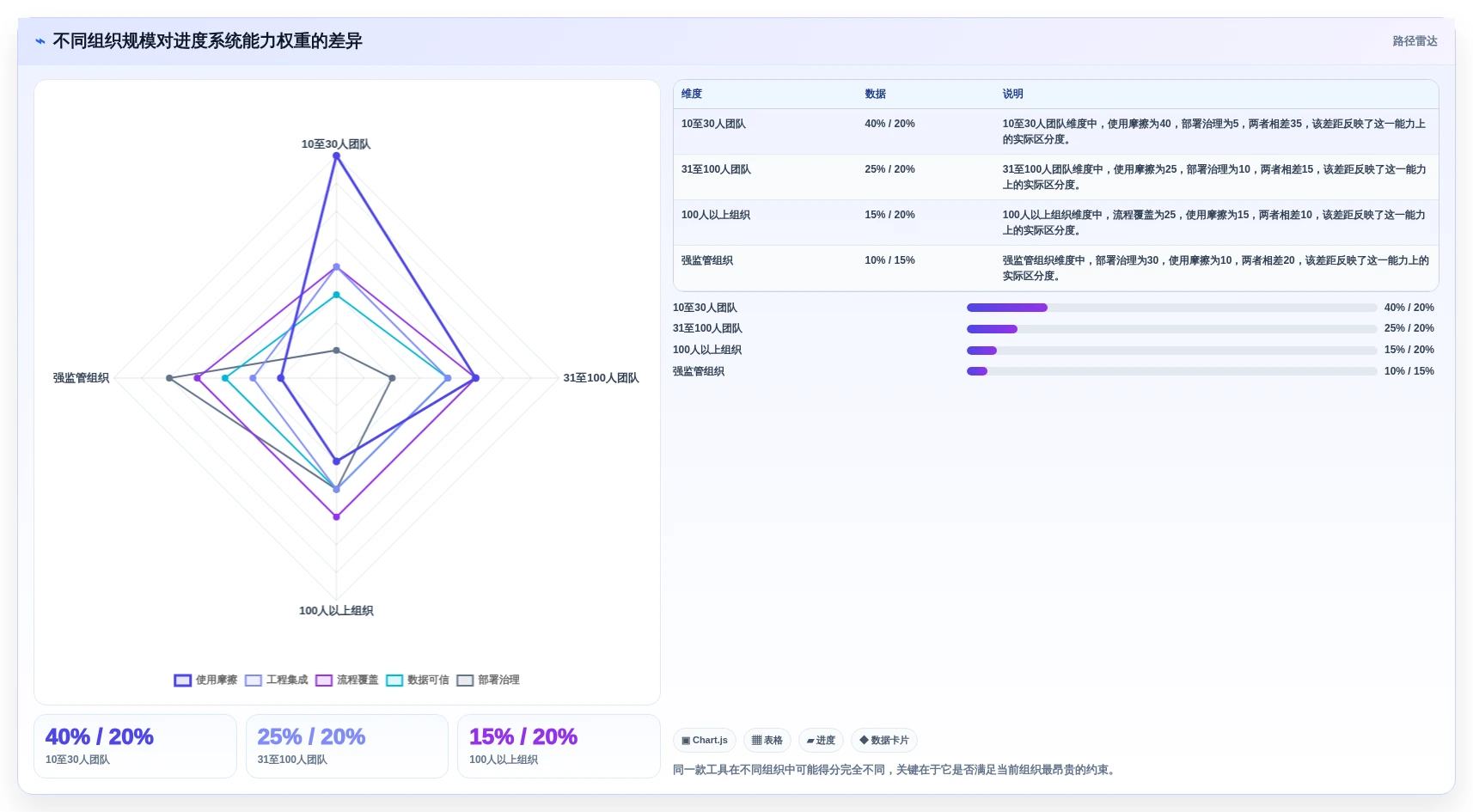
Task: Click the 10% / 15% value in table
Action: click(889, 260)
